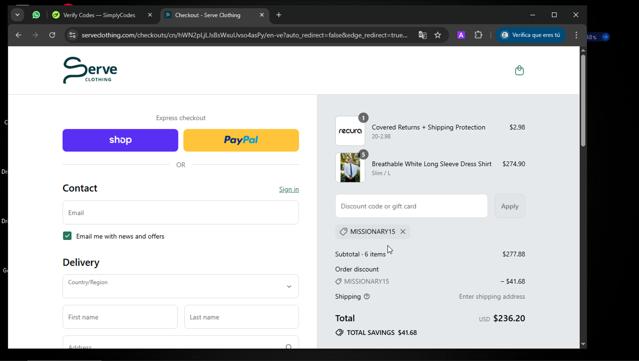Close the Verify Codes SimplyCodes tab
The height and width of the screenshot is (361, 639).
[x=150, y=15]
